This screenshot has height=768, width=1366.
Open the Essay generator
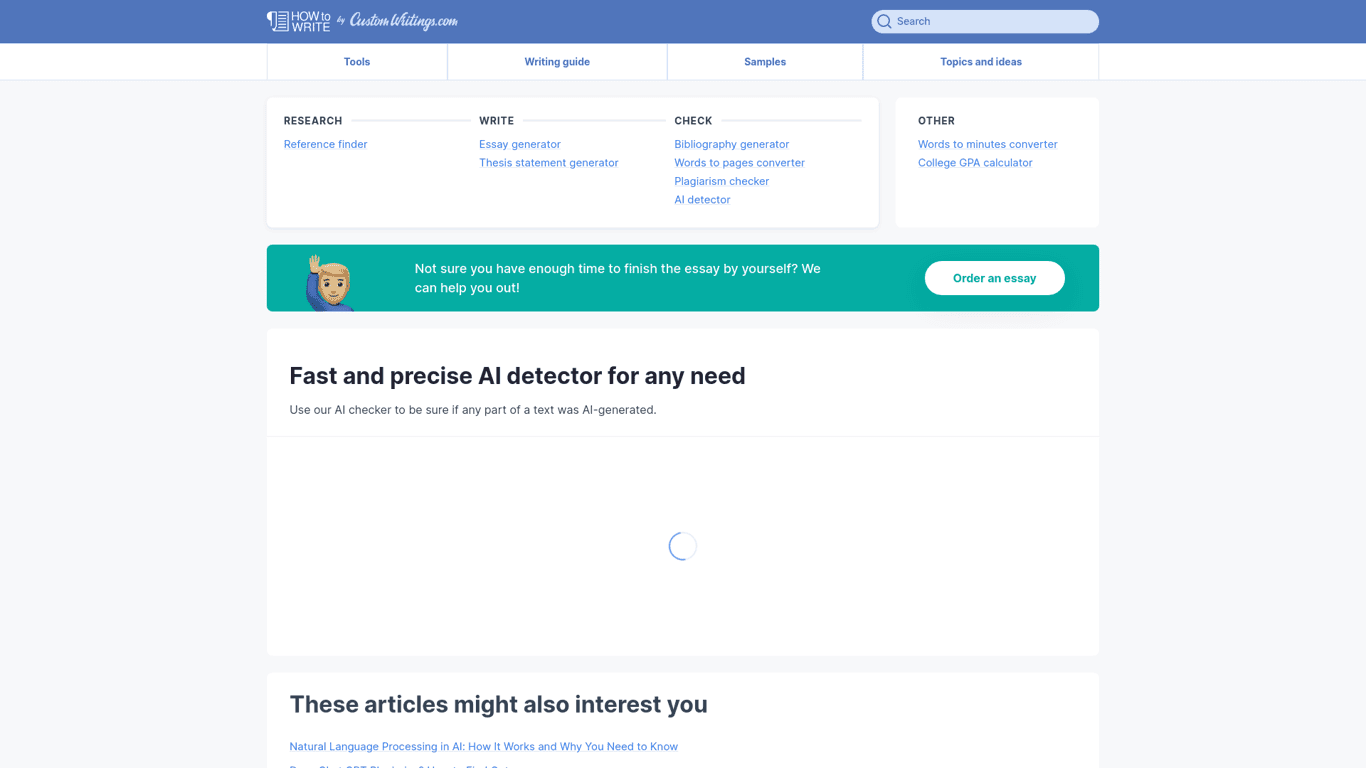(x=519, y=144)
